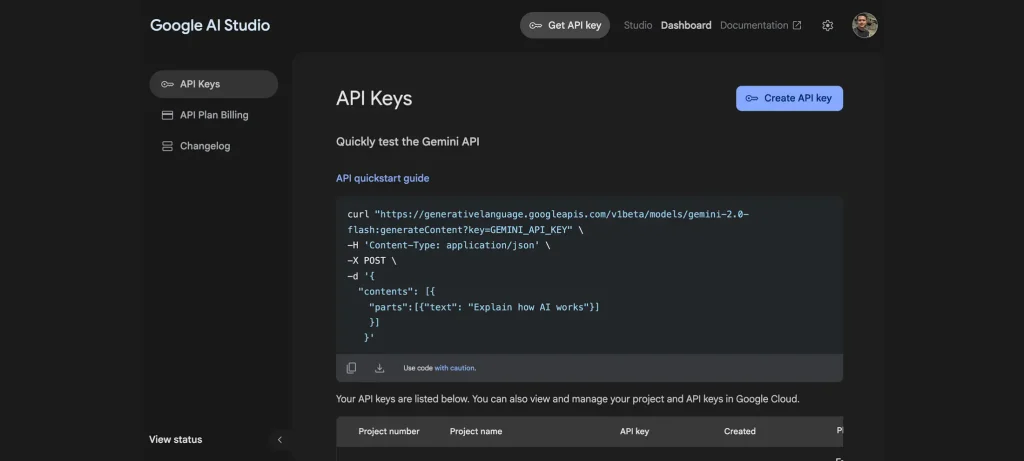Image resolution: width=1024 pixels, height=461 pixels.
Task: Click the Create API key button
Action: click(x=789, y=98)
